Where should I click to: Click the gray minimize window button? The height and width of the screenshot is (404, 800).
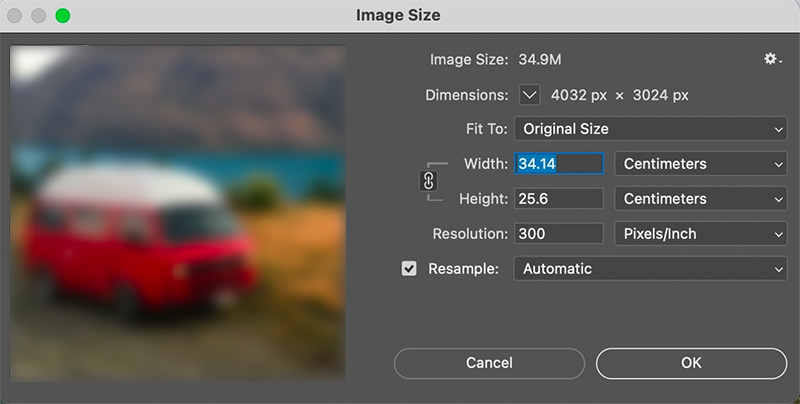pos(40,16)
